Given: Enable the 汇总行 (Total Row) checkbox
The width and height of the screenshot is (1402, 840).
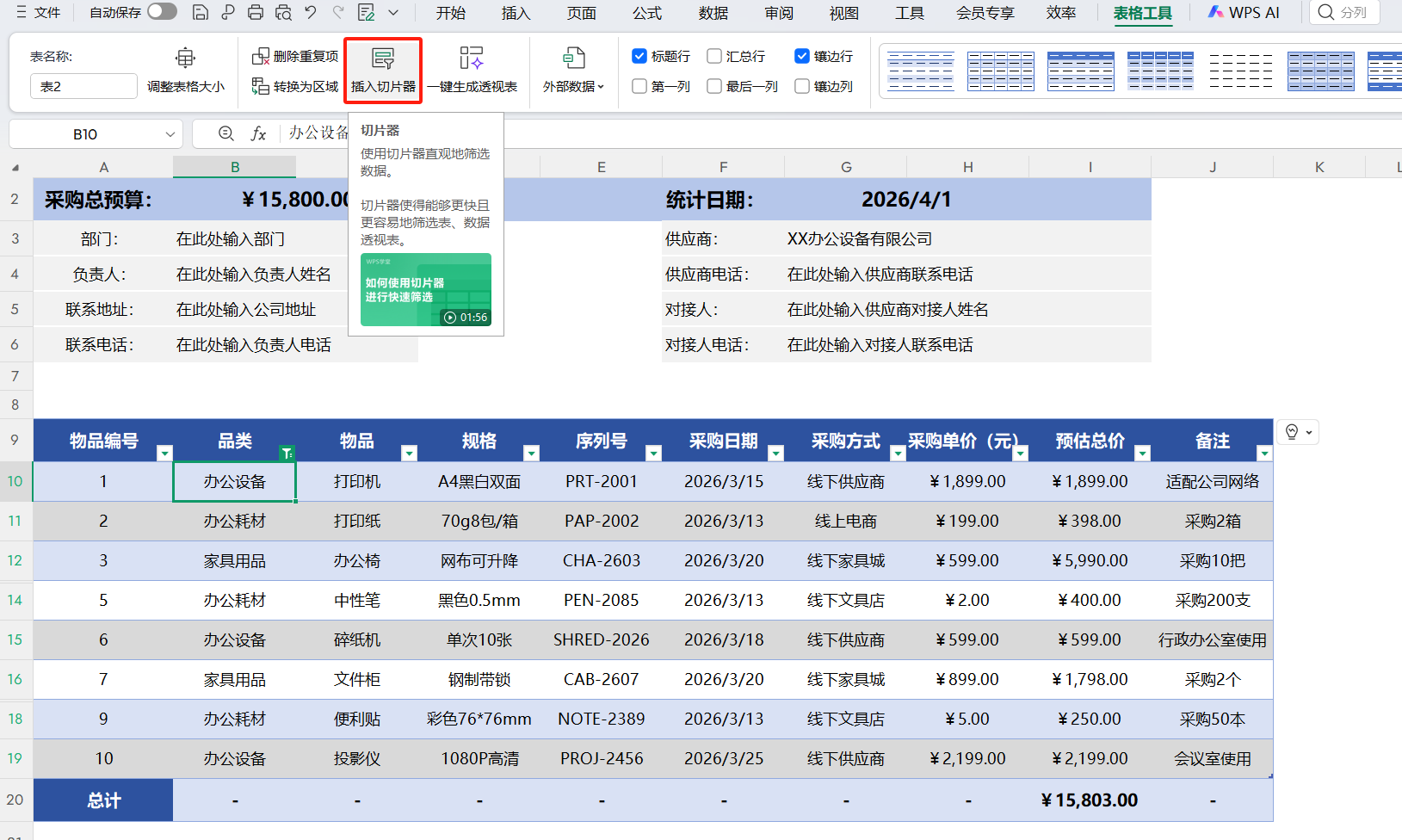Looking at the screenshot, I should tap(713, 55).
